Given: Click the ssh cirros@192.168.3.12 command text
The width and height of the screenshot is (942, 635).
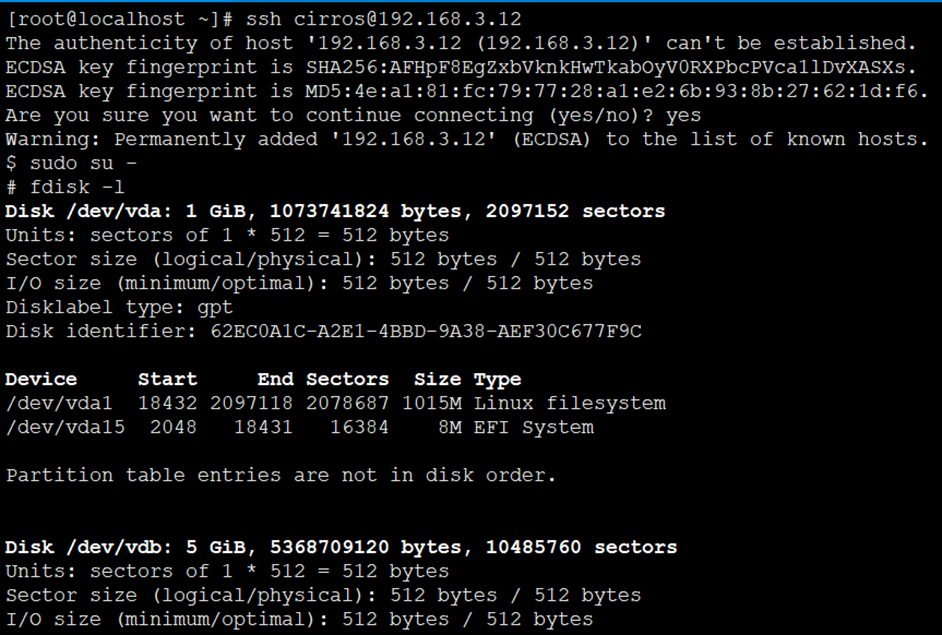Looking at the screenshot, I should (383, 19).
